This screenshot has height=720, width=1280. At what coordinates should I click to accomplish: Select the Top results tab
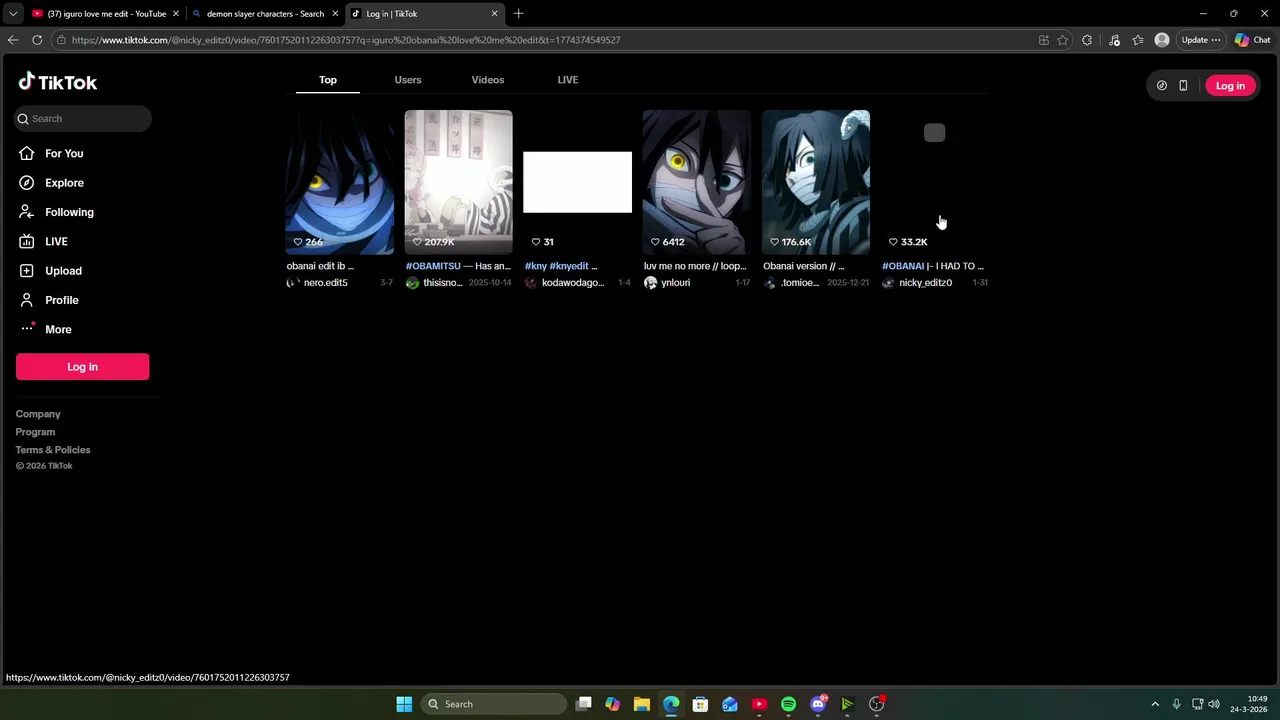pyautogui.click(x=328, y=80)
